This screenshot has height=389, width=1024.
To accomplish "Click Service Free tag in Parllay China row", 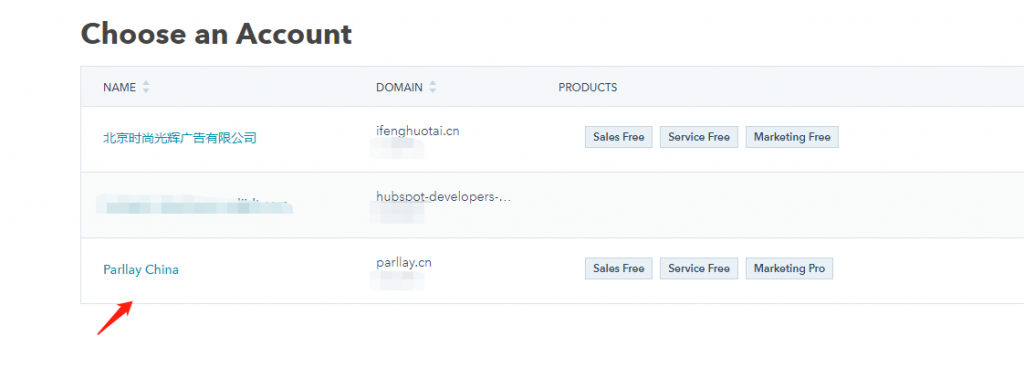I will (699, 268).
